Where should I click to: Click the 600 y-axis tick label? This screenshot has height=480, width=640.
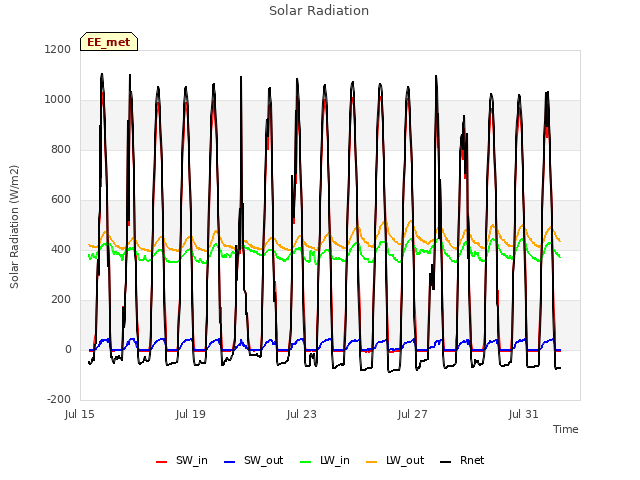pyautogui.click(x=61, y=200)
